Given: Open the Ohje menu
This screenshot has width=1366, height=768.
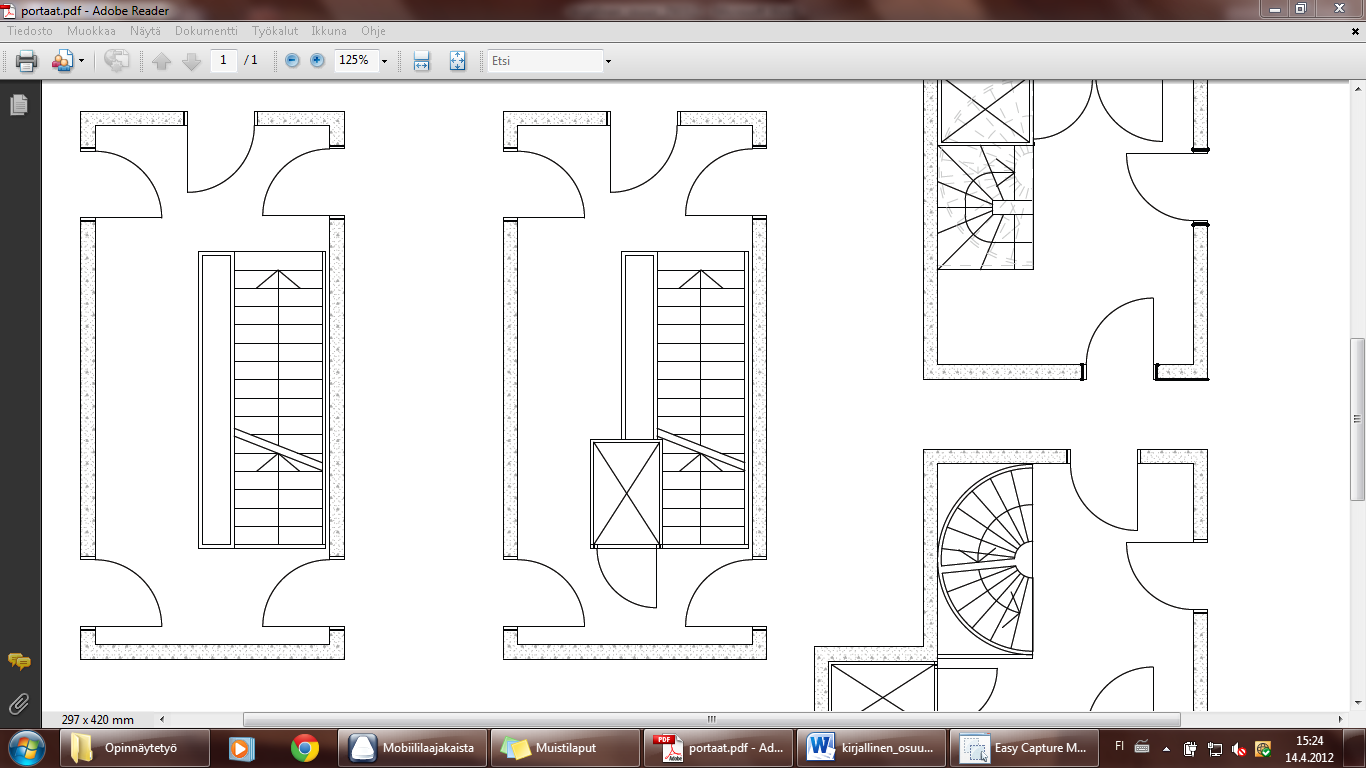Looking at the screenshot, I should click(373, 31).
